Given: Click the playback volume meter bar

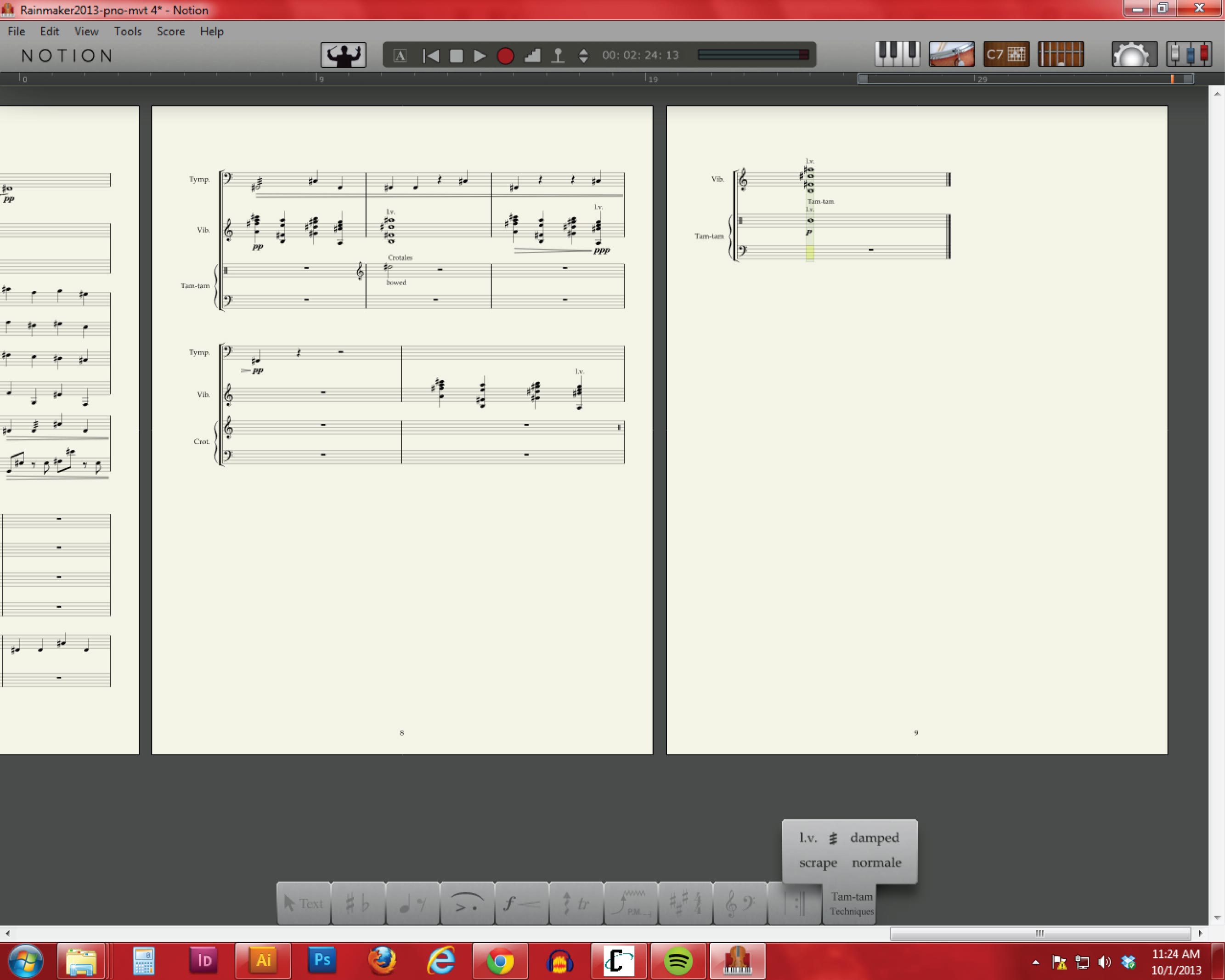Looking at the screenshot, I should point(753,55).
